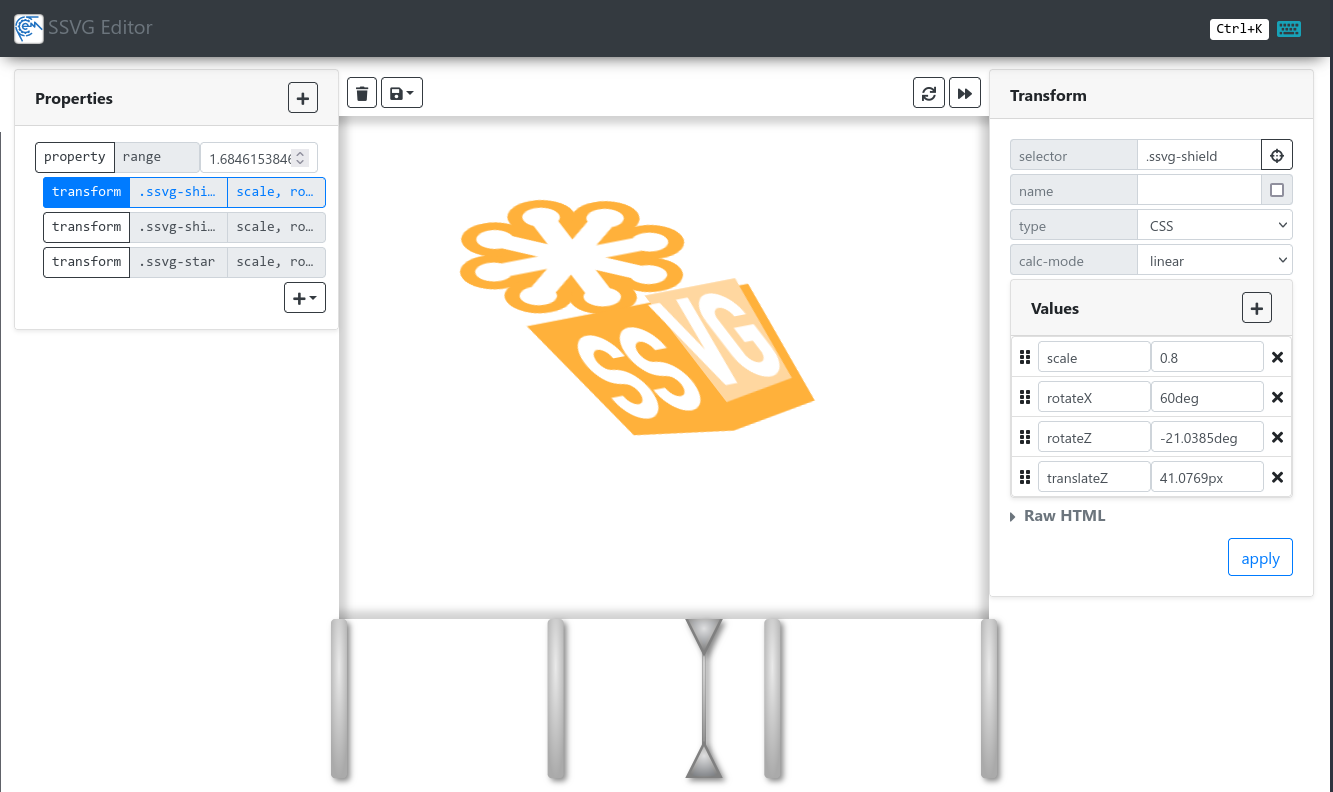Add a new value with plus button
This screenshot has height=792, width=1333.
coord(1257,308)
